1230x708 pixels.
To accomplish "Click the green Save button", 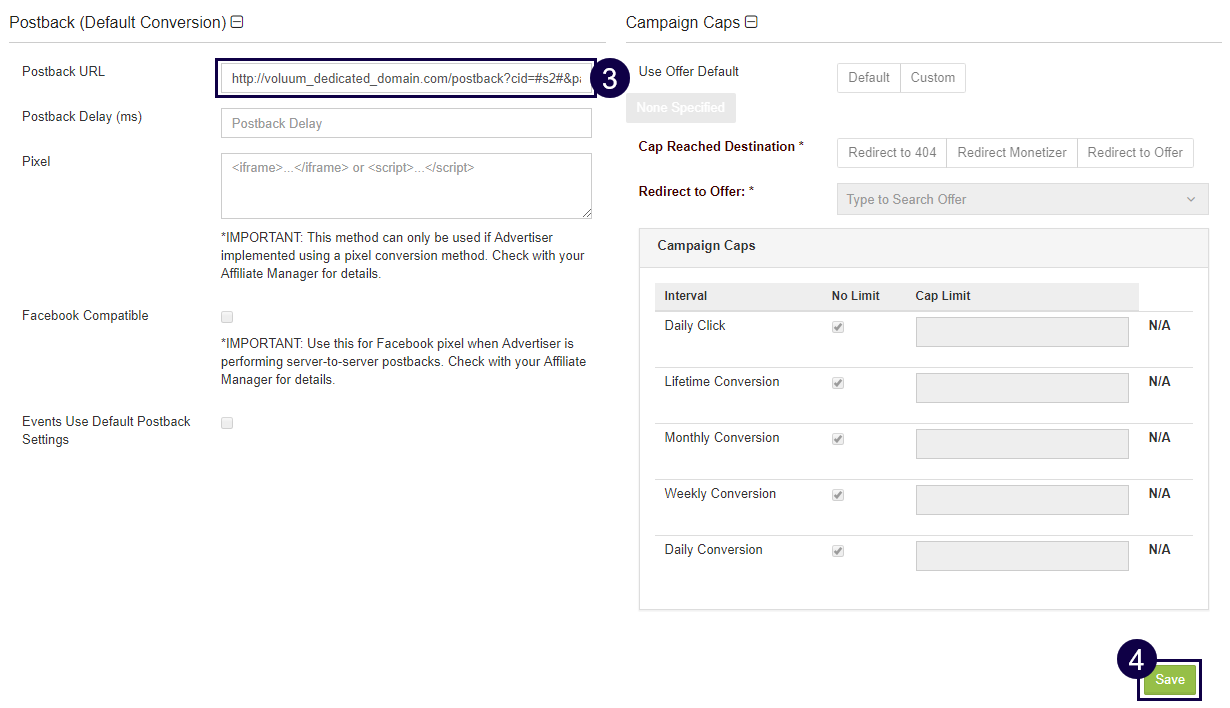I will coord(1169,679).
